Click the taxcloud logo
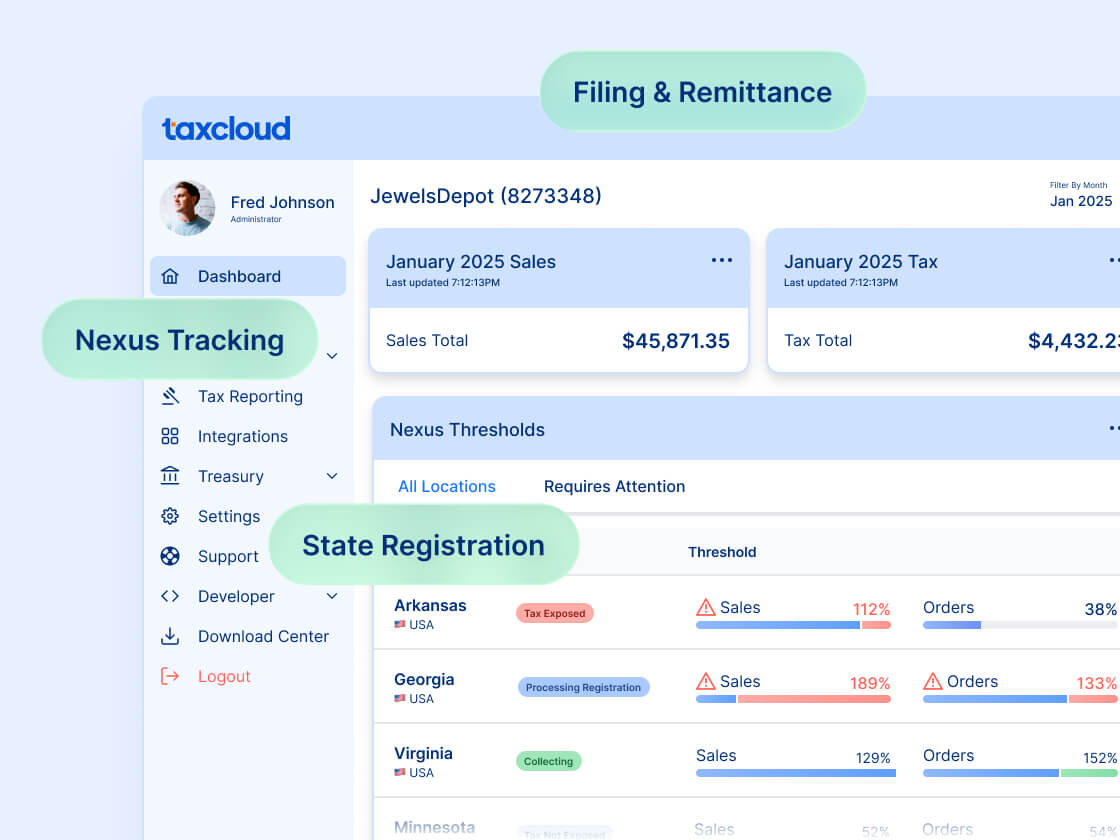This screenshot has height=840, width=1120. coord(226,129)
